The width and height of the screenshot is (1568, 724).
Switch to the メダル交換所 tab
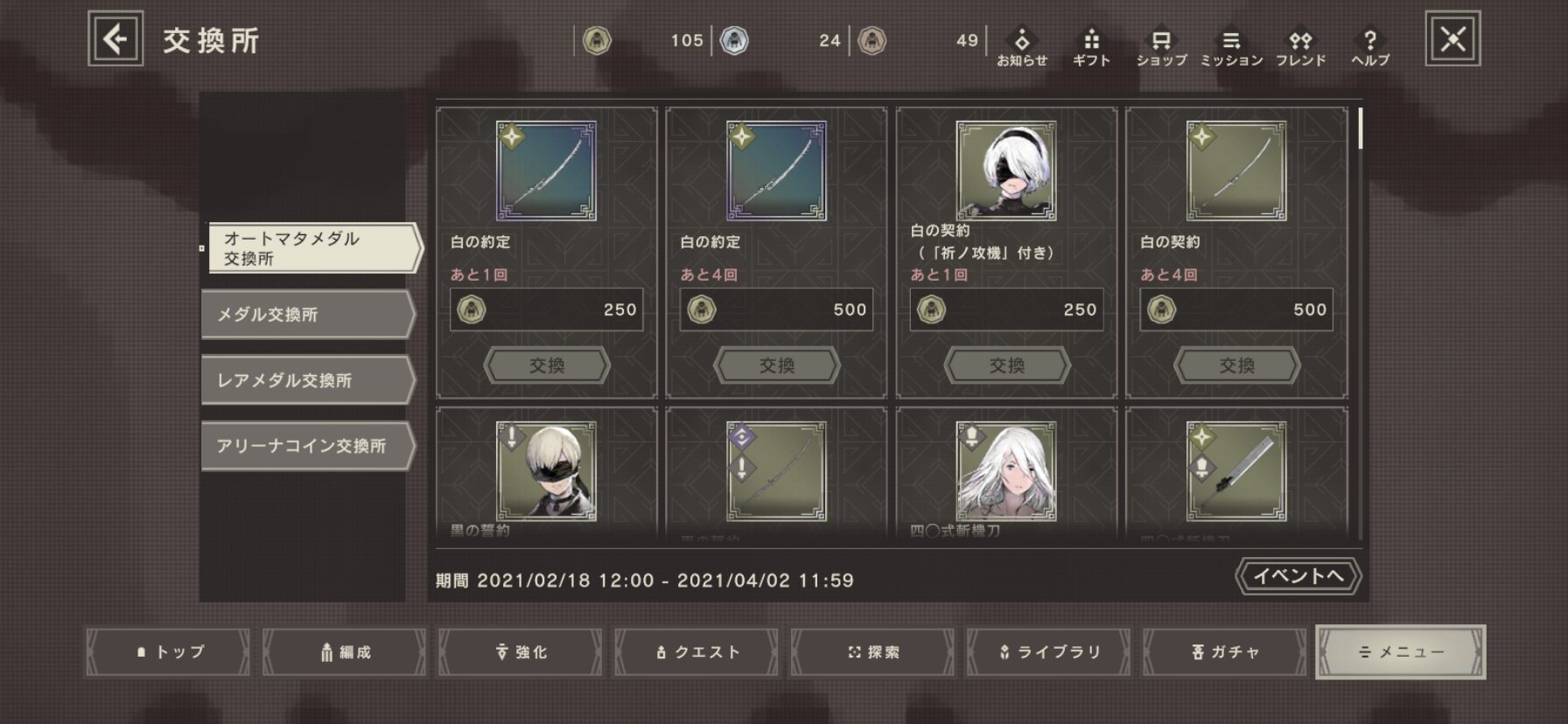click(x=308, y=314)
